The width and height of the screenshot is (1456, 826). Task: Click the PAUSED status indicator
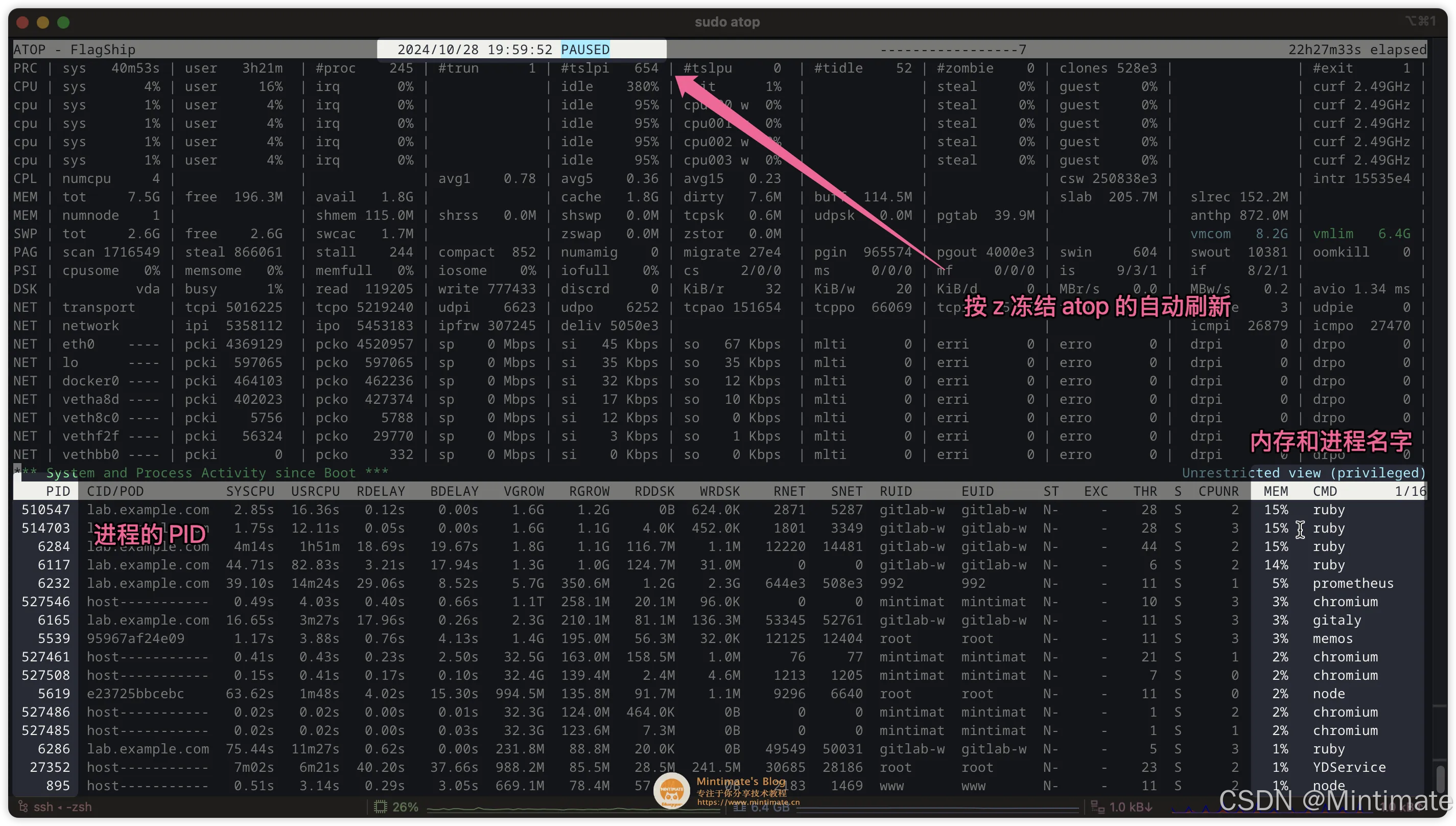pos(585,50)
